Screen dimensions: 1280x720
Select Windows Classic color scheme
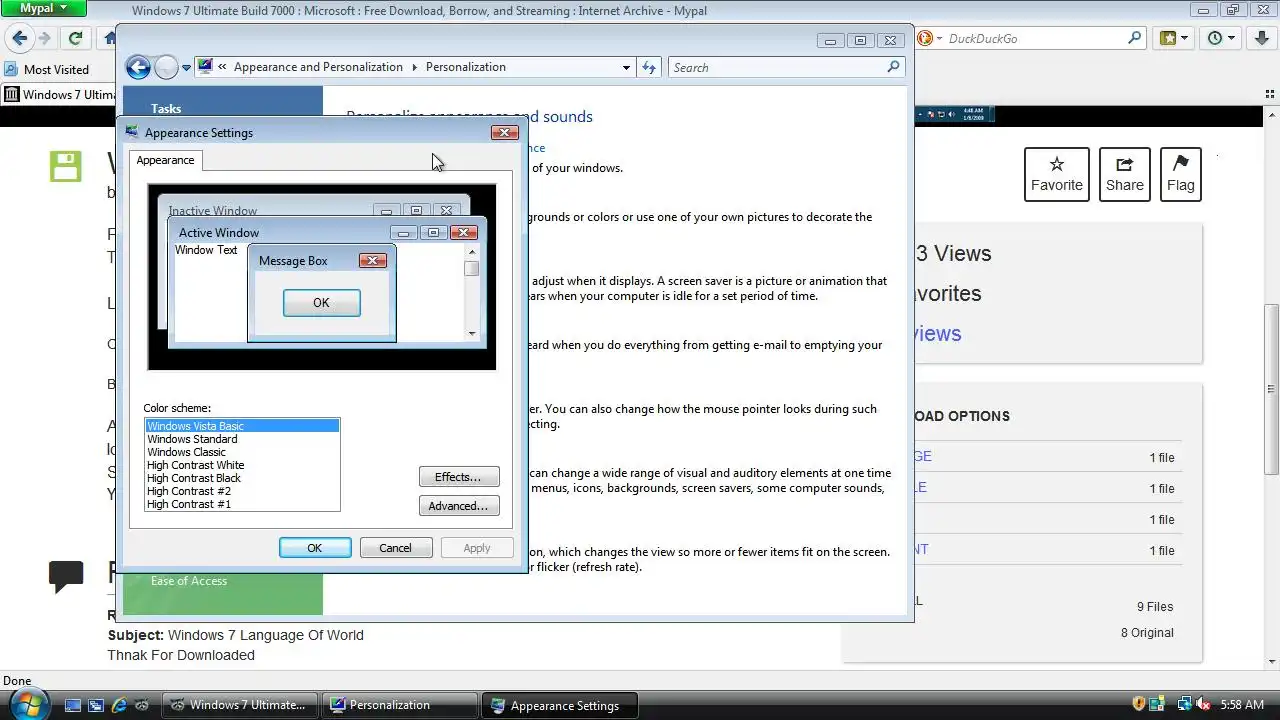243,452
